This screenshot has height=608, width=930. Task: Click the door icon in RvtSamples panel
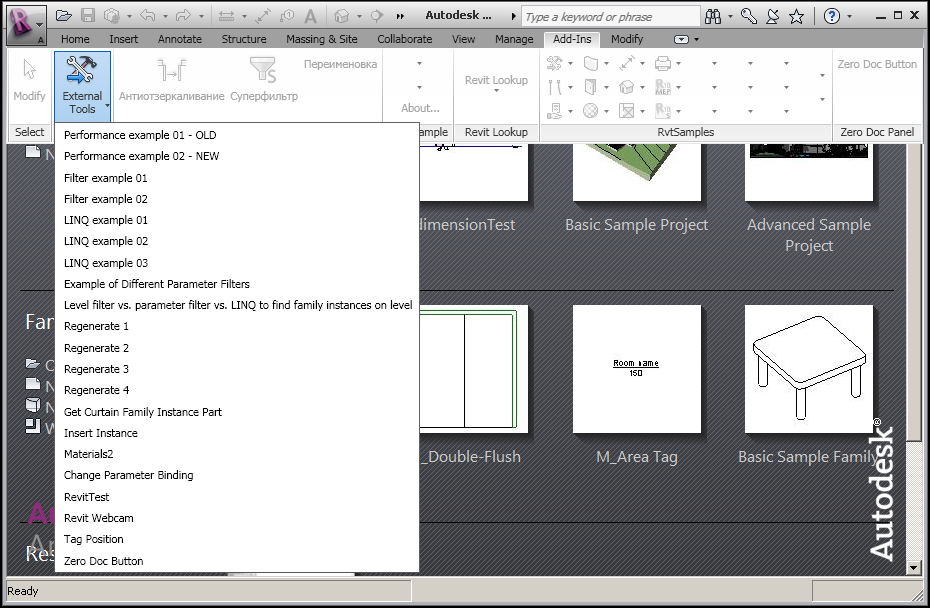click(x=591, y=86)
